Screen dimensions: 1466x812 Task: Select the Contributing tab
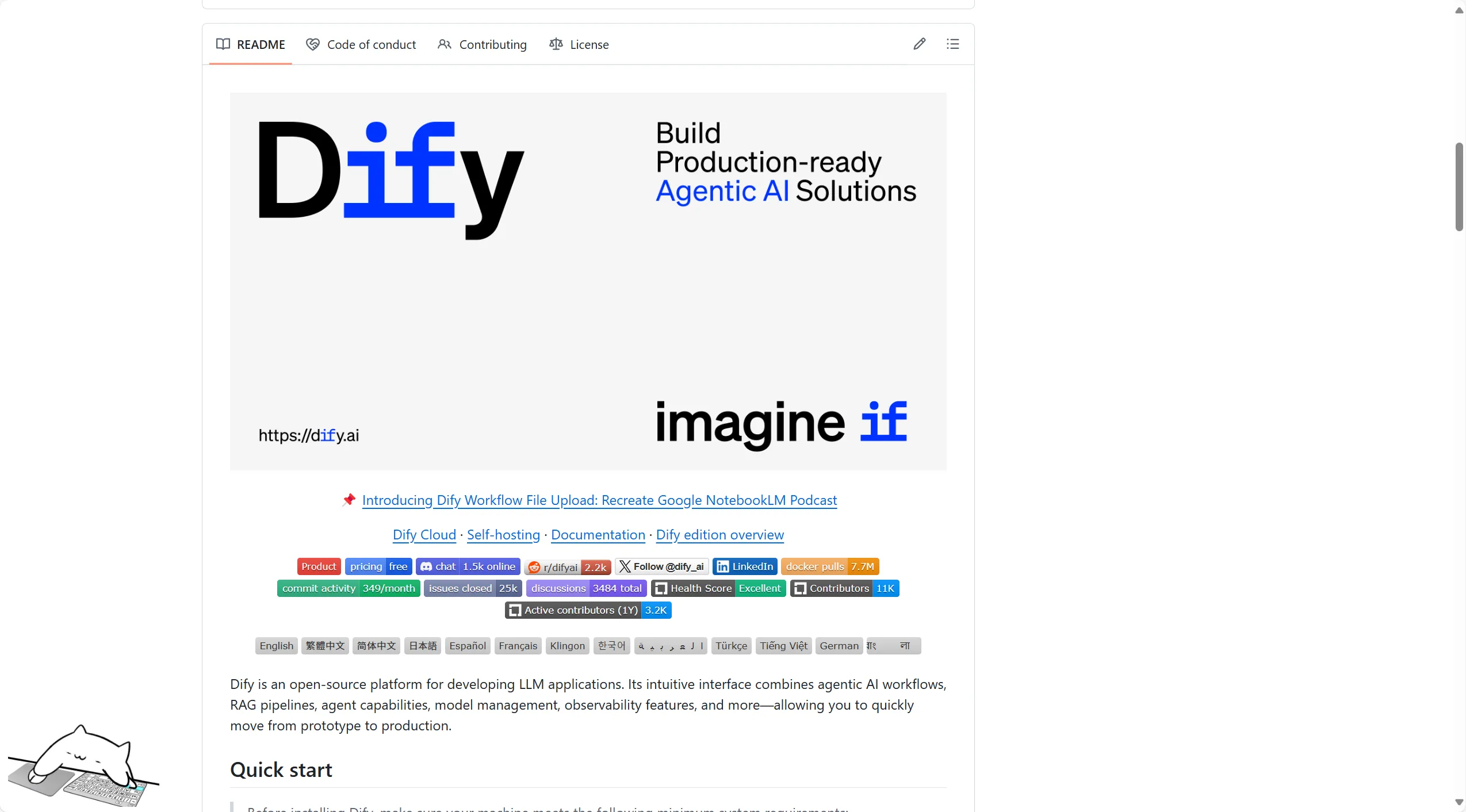482,44
